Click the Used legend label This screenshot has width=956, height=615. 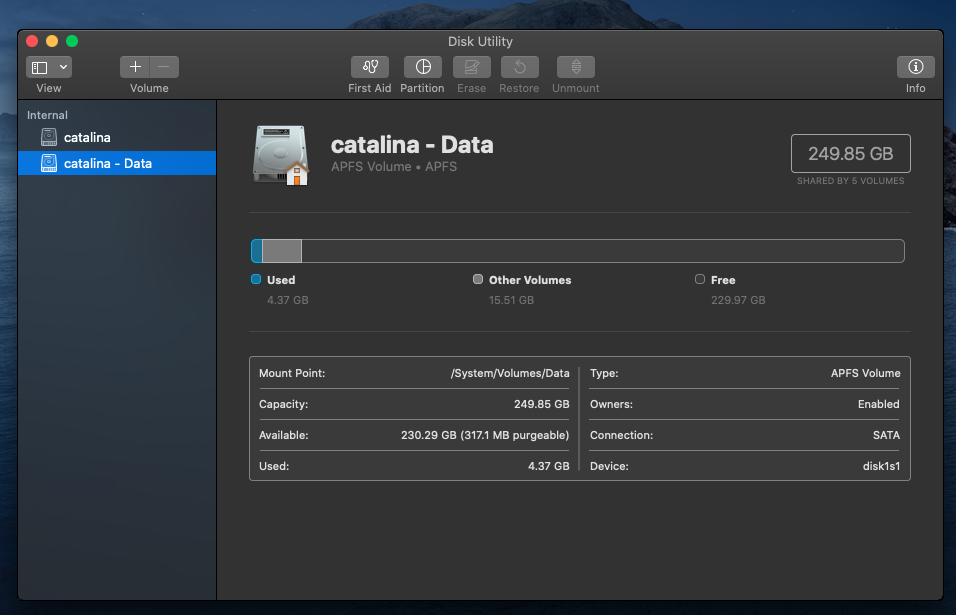(x=281, y=280)
